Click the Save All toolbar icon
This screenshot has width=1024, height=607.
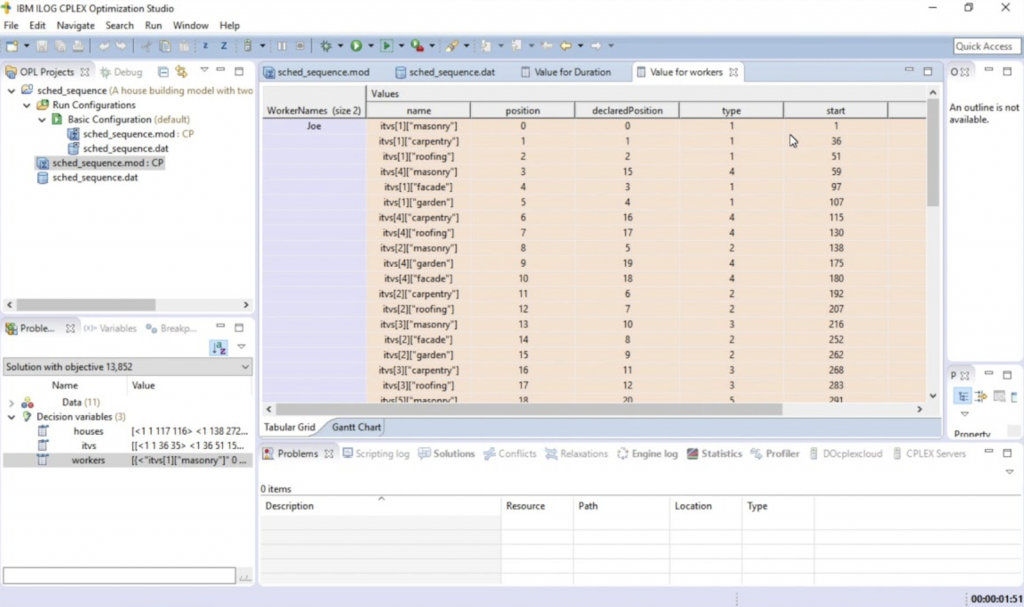point(60,46)
